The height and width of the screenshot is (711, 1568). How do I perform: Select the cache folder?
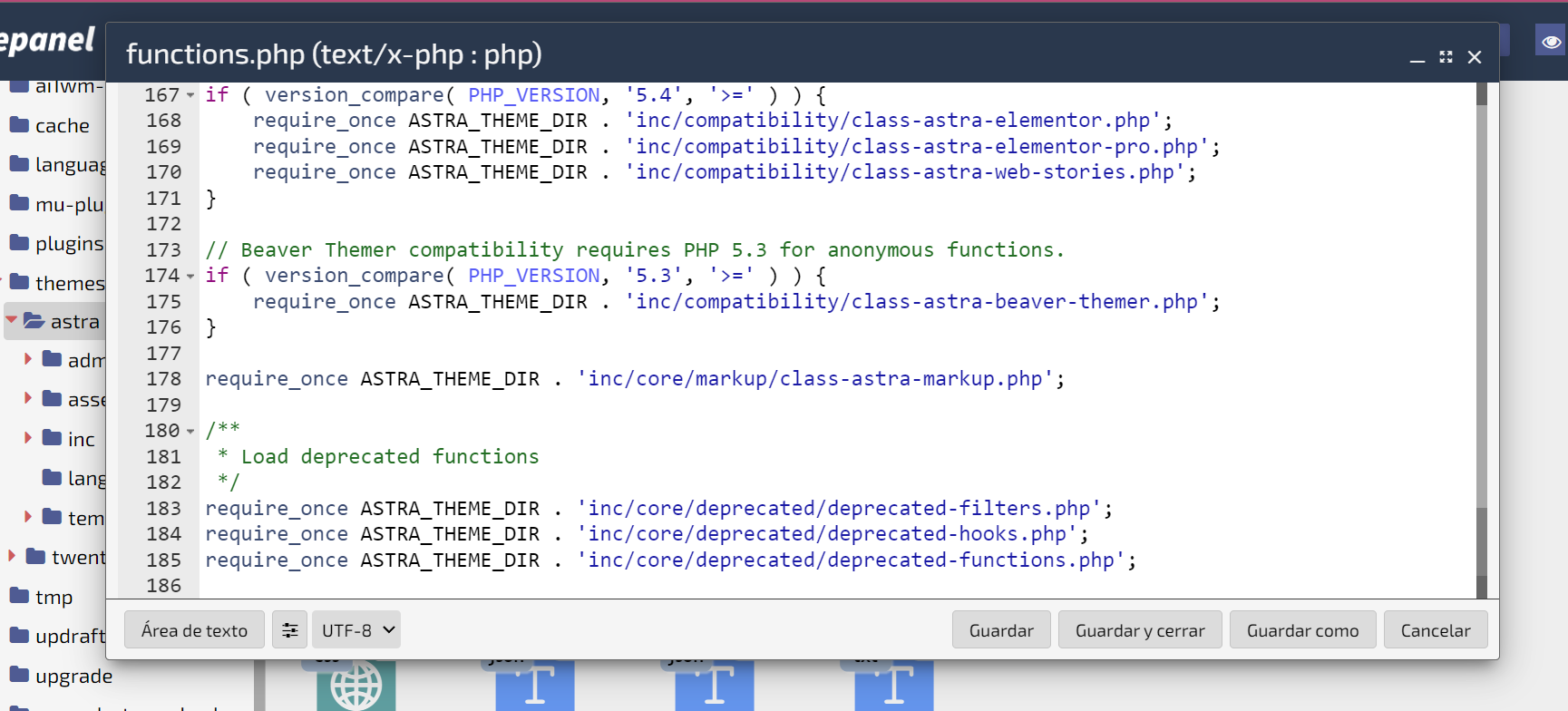point(62,126)
